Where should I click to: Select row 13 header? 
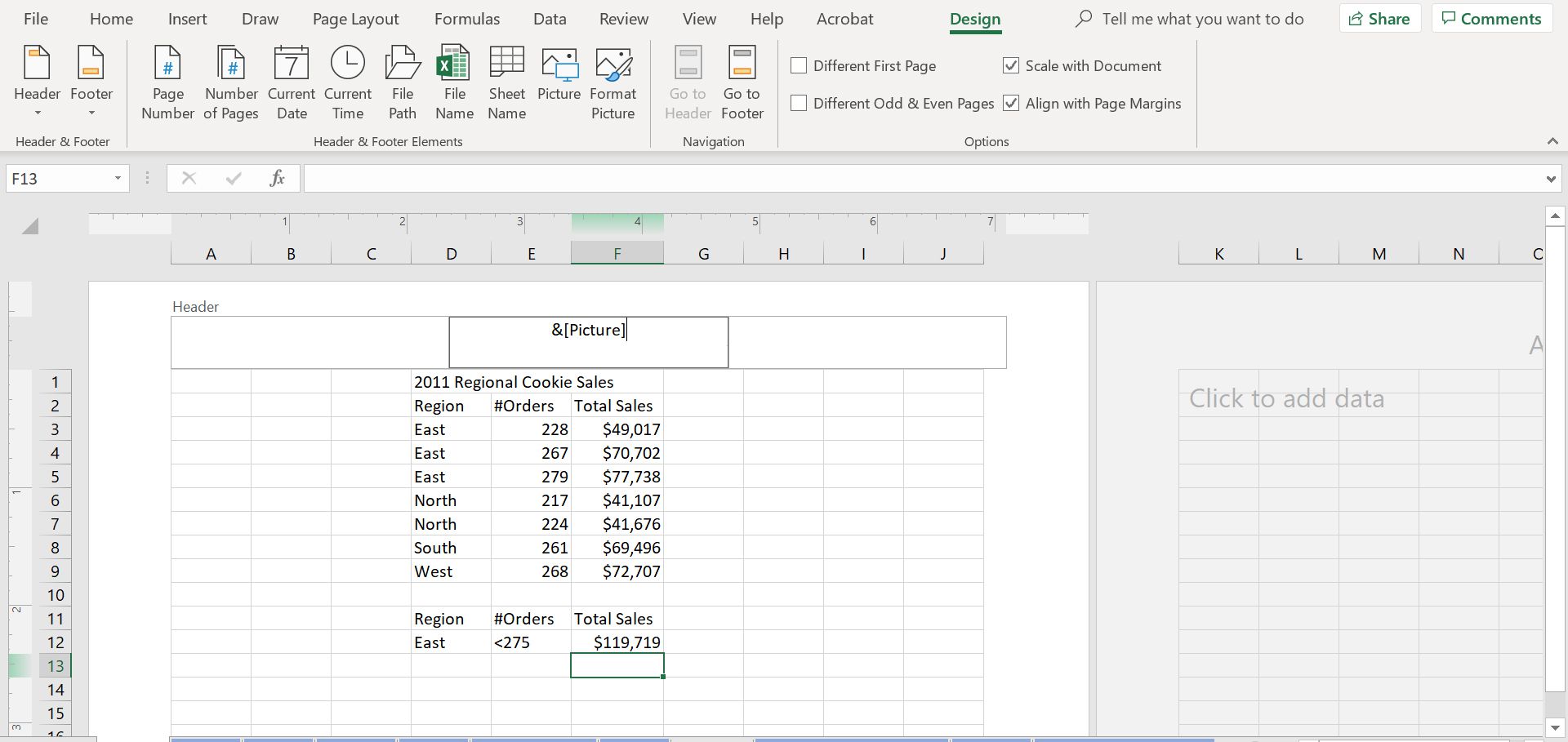tap(55, 666)
